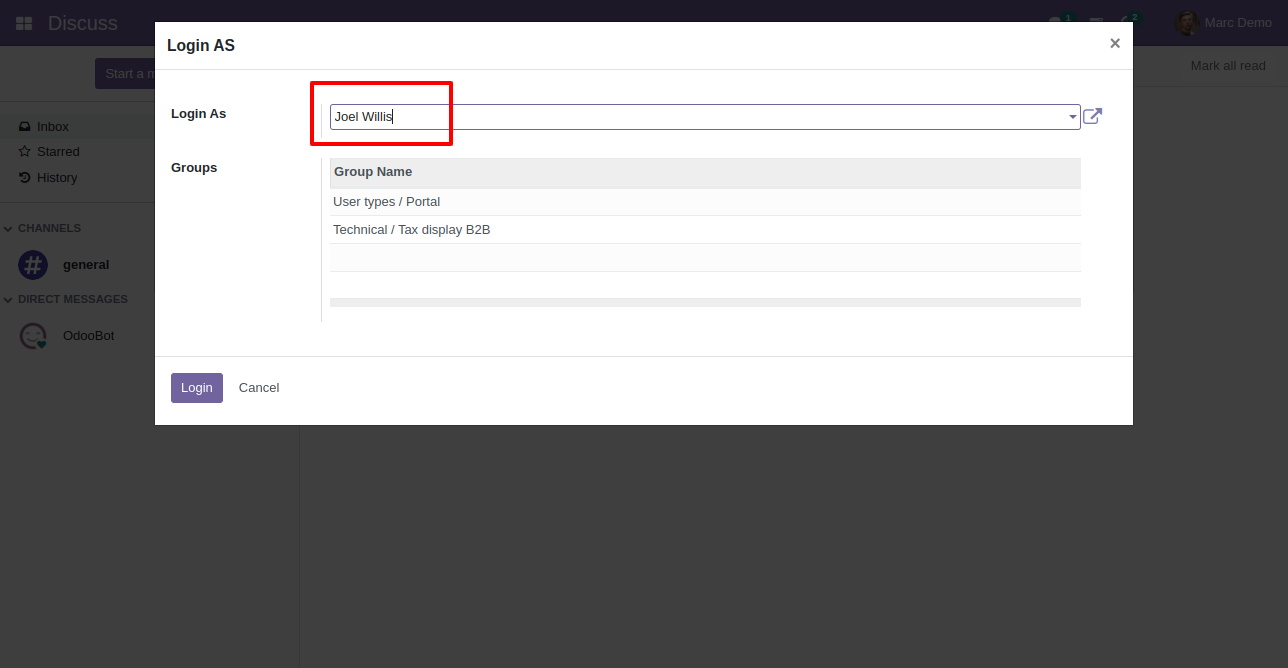
Task: Collapse the DIRECT MESSAGES section
Action: point(66,299)
